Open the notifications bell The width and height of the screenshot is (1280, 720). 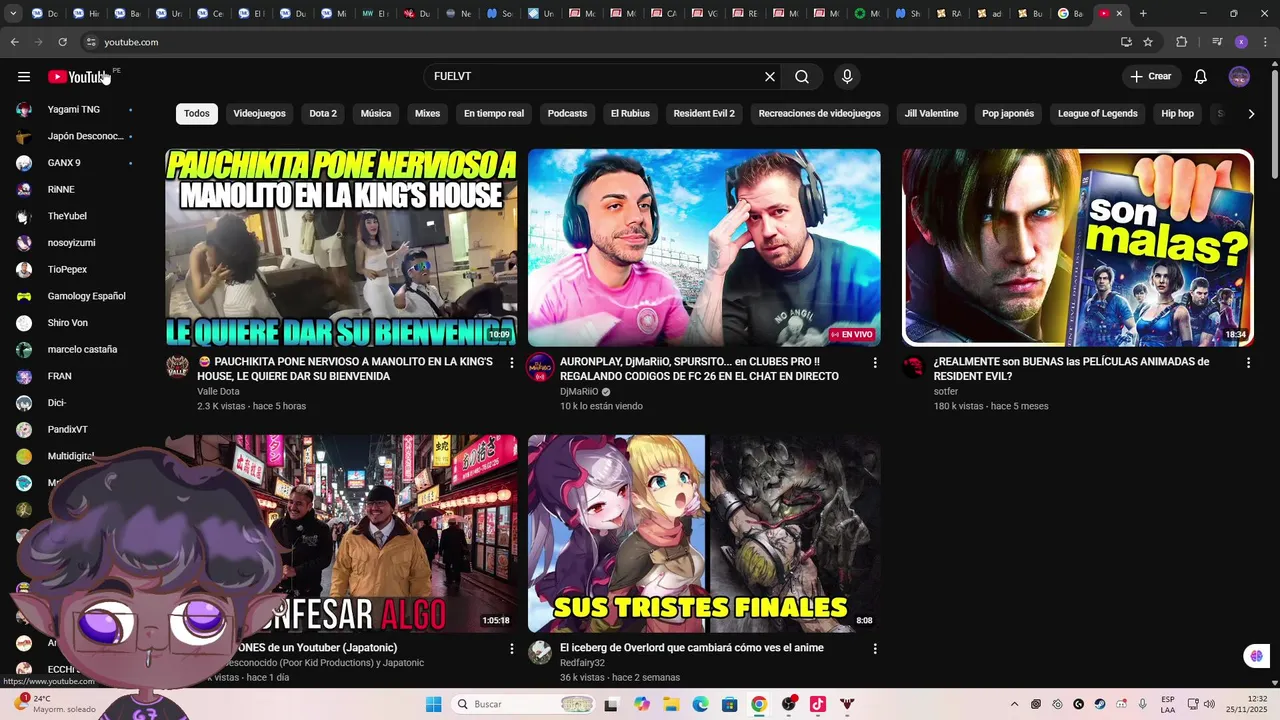point(1201,77)
